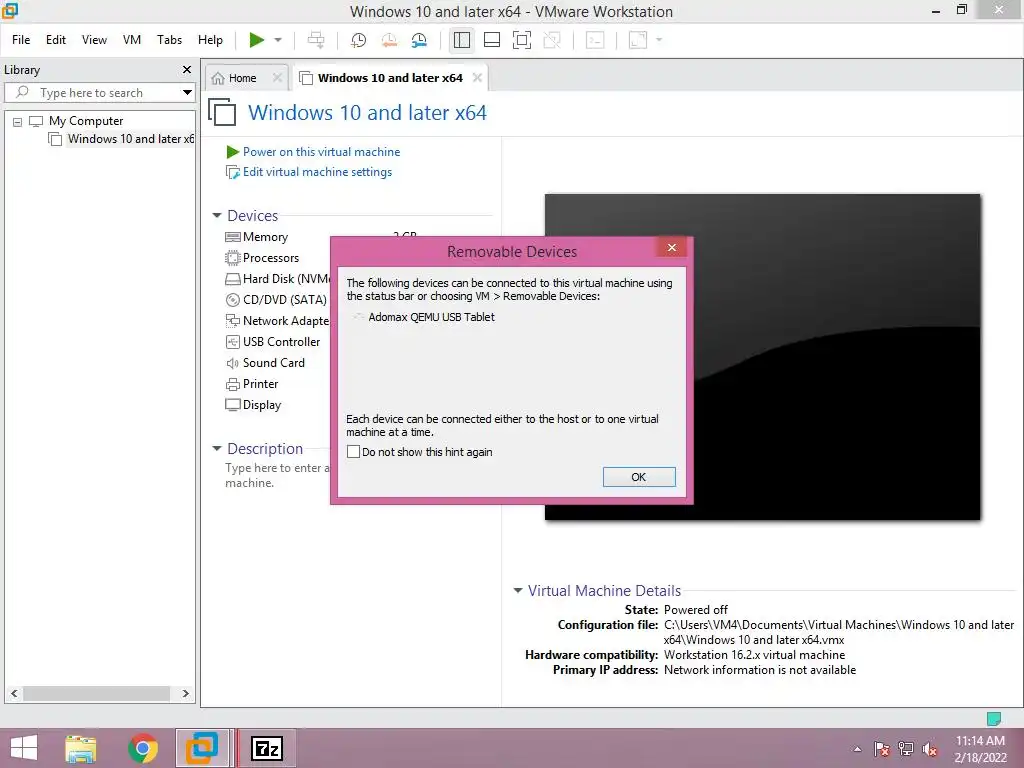Open the Windows Start button

pos(24,748)
